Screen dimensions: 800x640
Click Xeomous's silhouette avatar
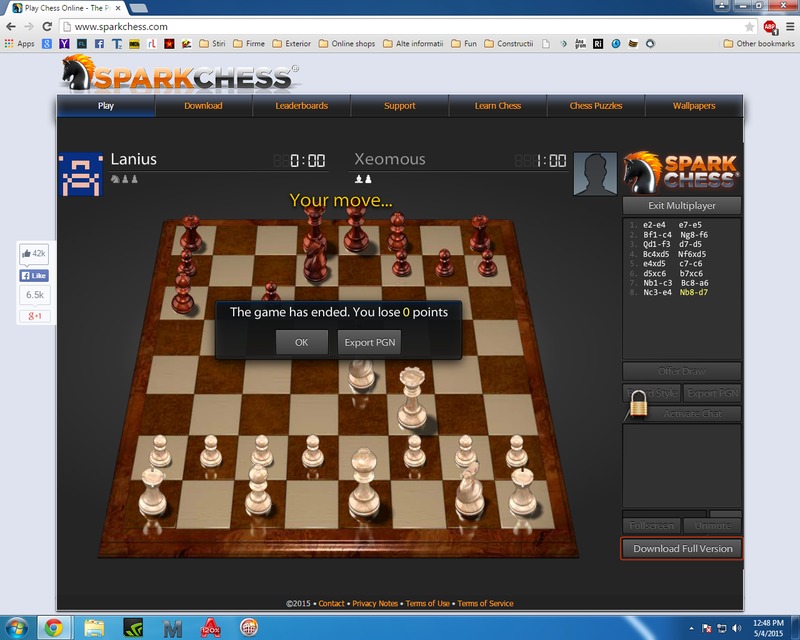(595, 174)
